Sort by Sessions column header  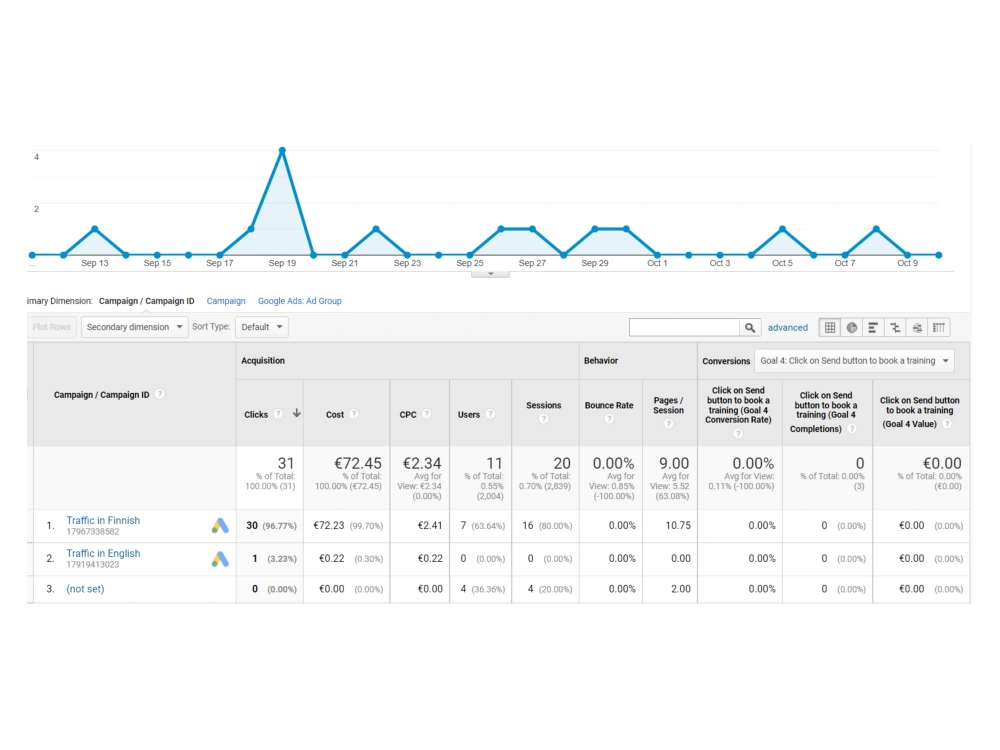tap(543, 406)
